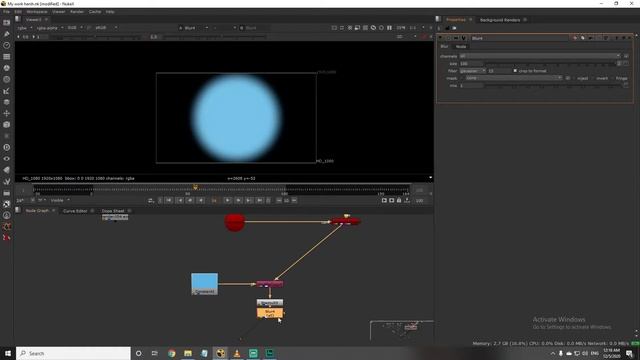Play forward on the timeline

click(227, 200)
